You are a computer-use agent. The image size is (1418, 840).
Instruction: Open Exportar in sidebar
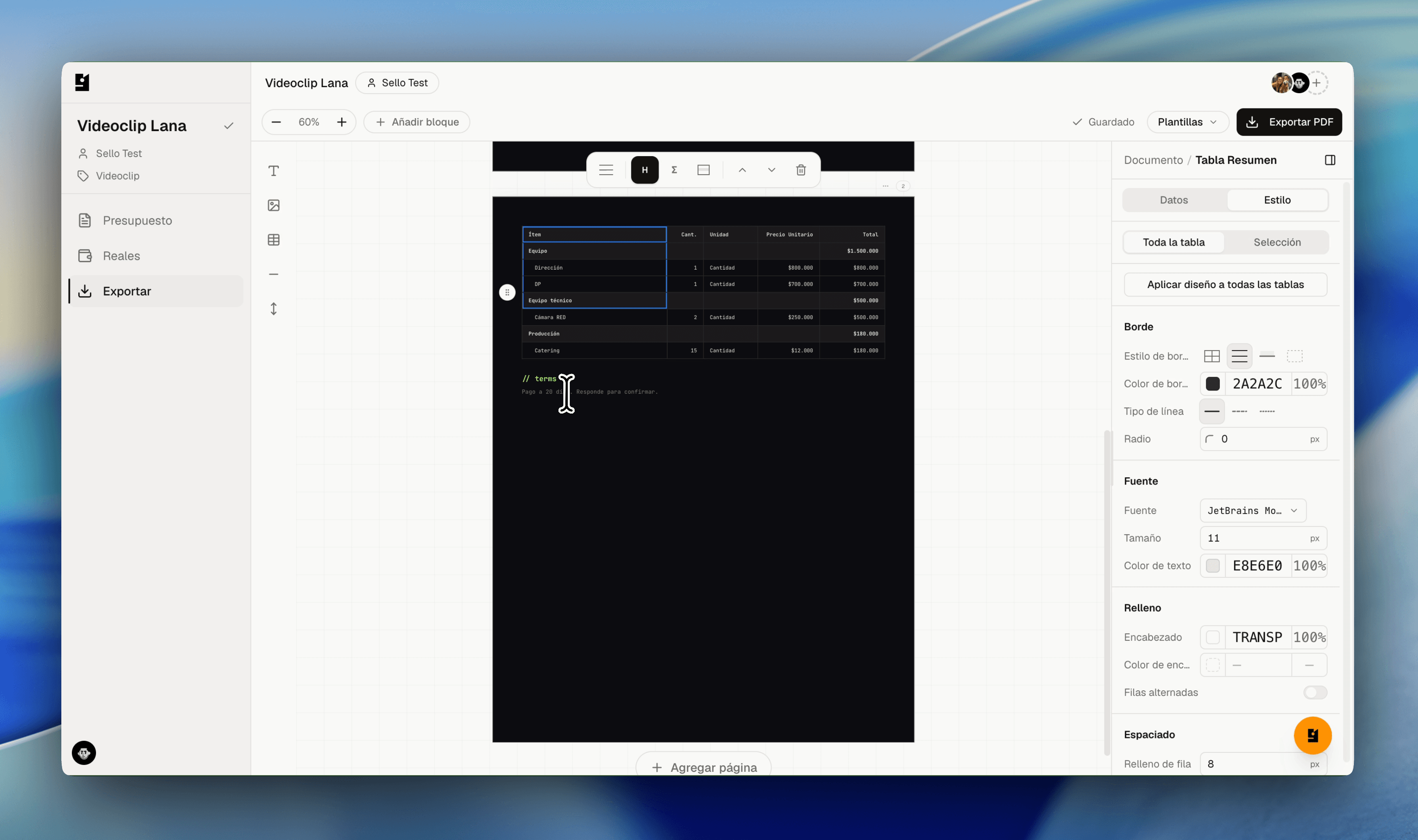point(156,291)
